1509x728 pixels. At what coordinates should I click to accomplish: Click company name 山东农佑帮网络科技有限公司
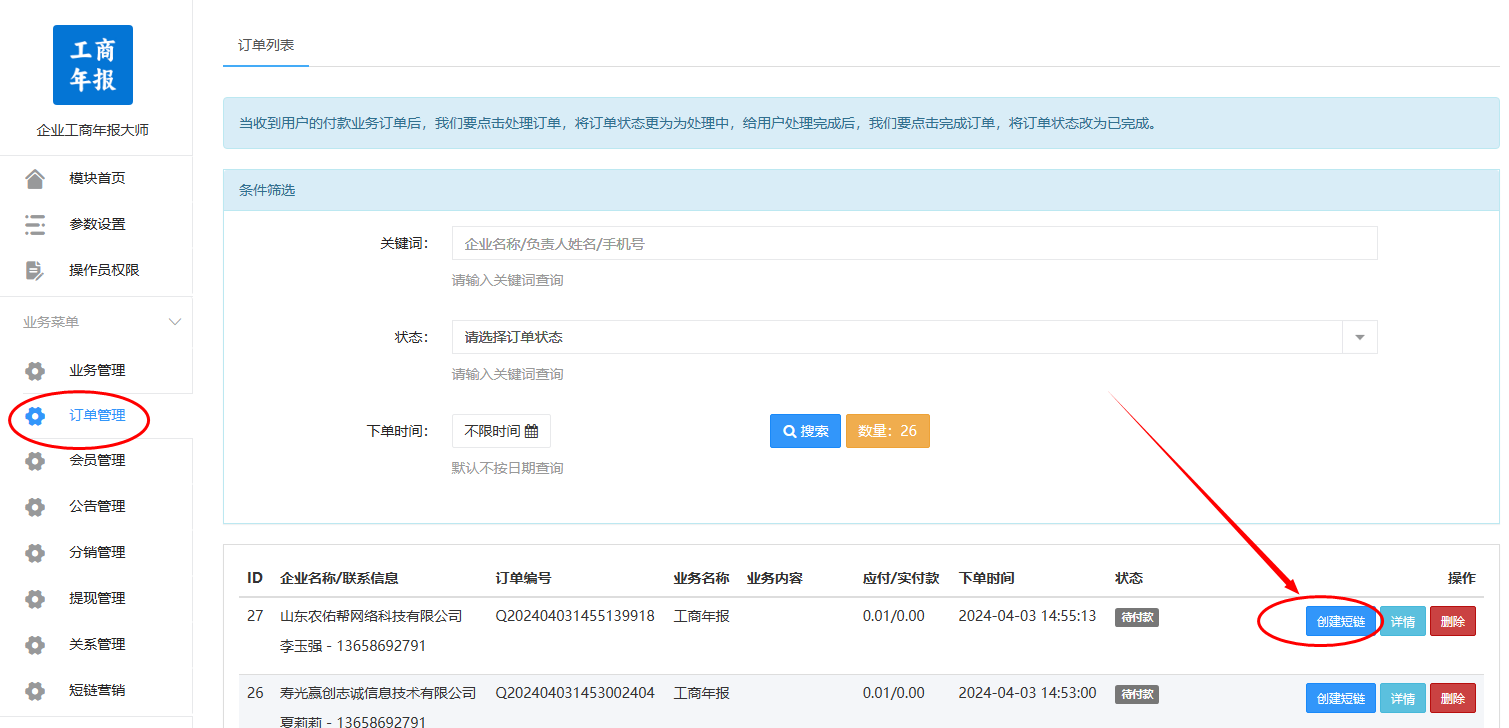tap(371, 616)
